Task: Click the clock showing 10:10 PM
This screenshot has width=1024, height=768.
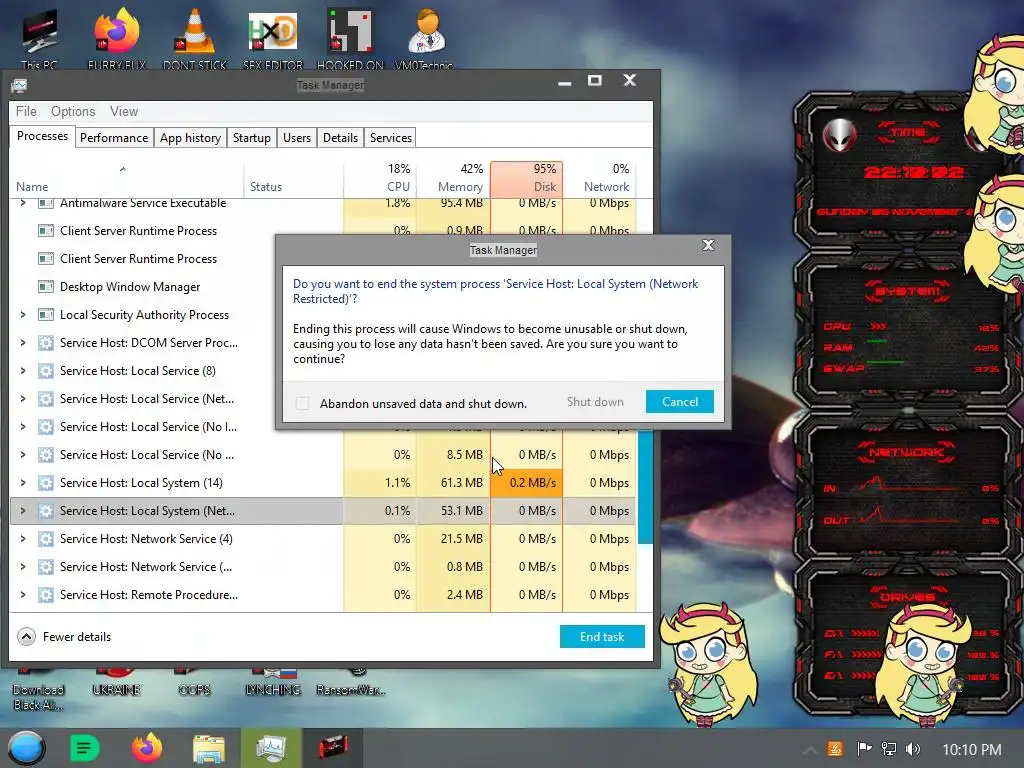Action: point(972,750)
